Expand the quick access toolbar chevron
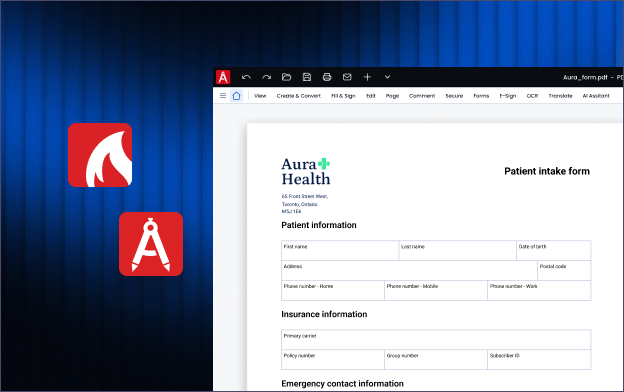Viewport: 624px width, 392px height. 387,77
